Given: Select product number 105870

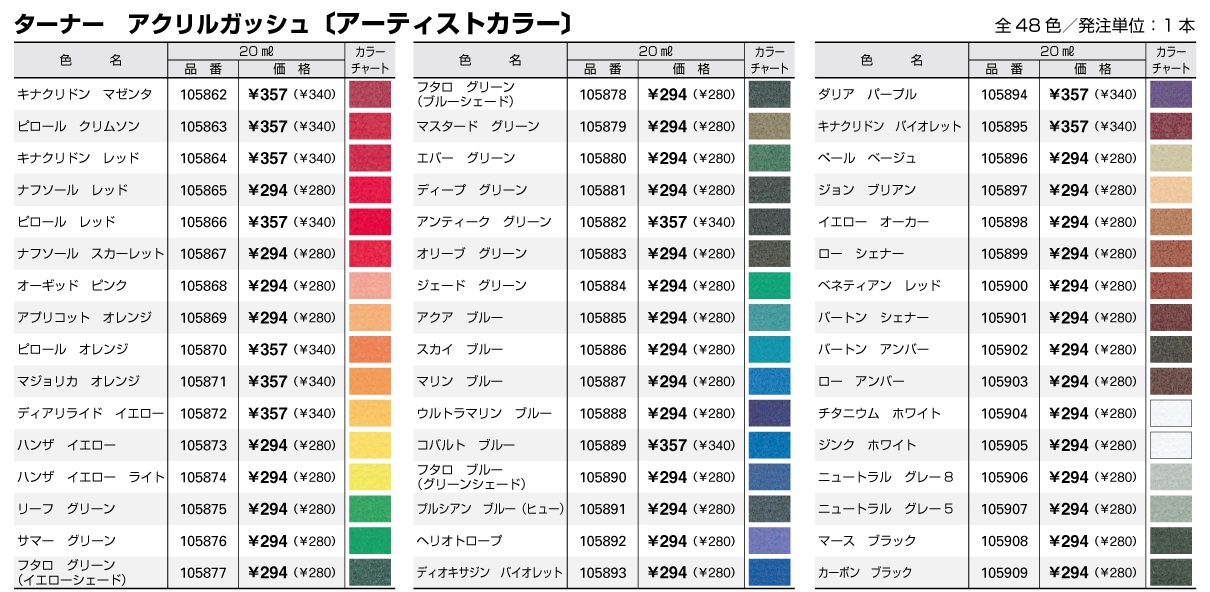Looking at the screenshot, I should (x=204, y=350).
